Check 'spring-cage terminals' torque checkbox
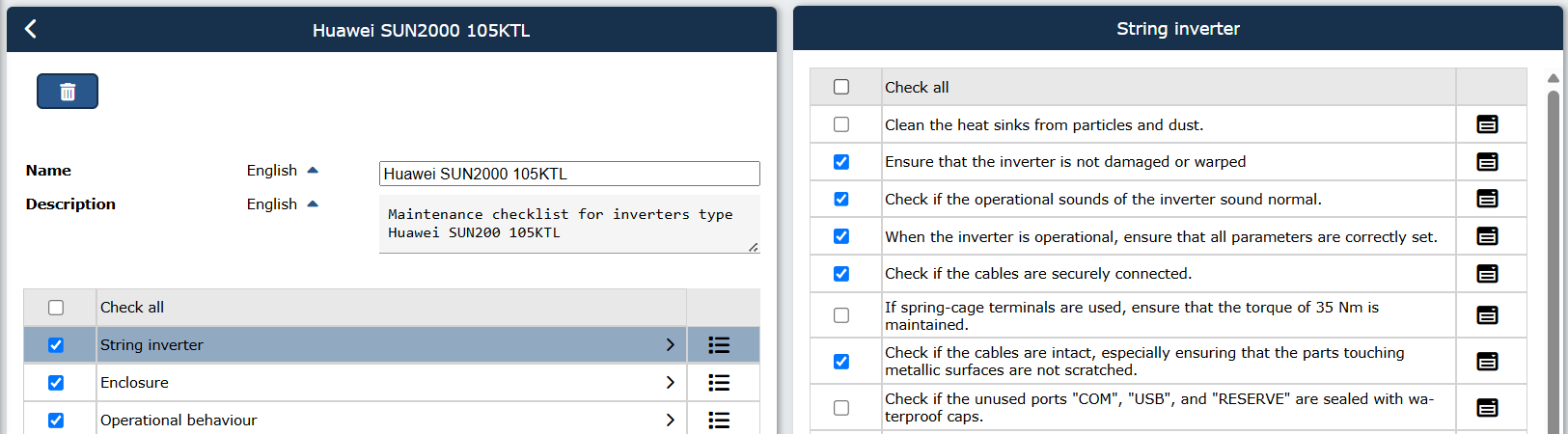The image size is (1568, 434). [x=841, y=315]
